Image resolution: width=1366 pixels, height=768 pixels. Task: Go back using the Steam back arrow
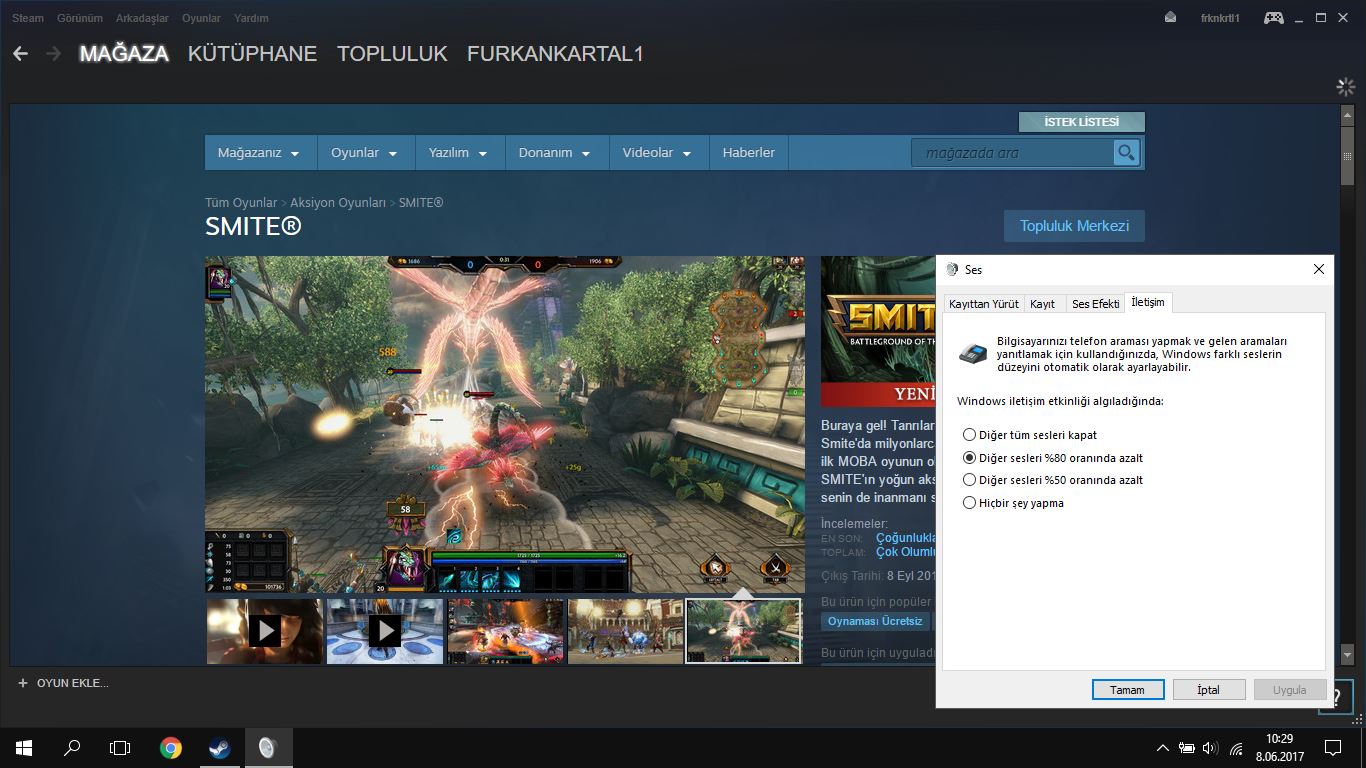[x=20, y=54]
